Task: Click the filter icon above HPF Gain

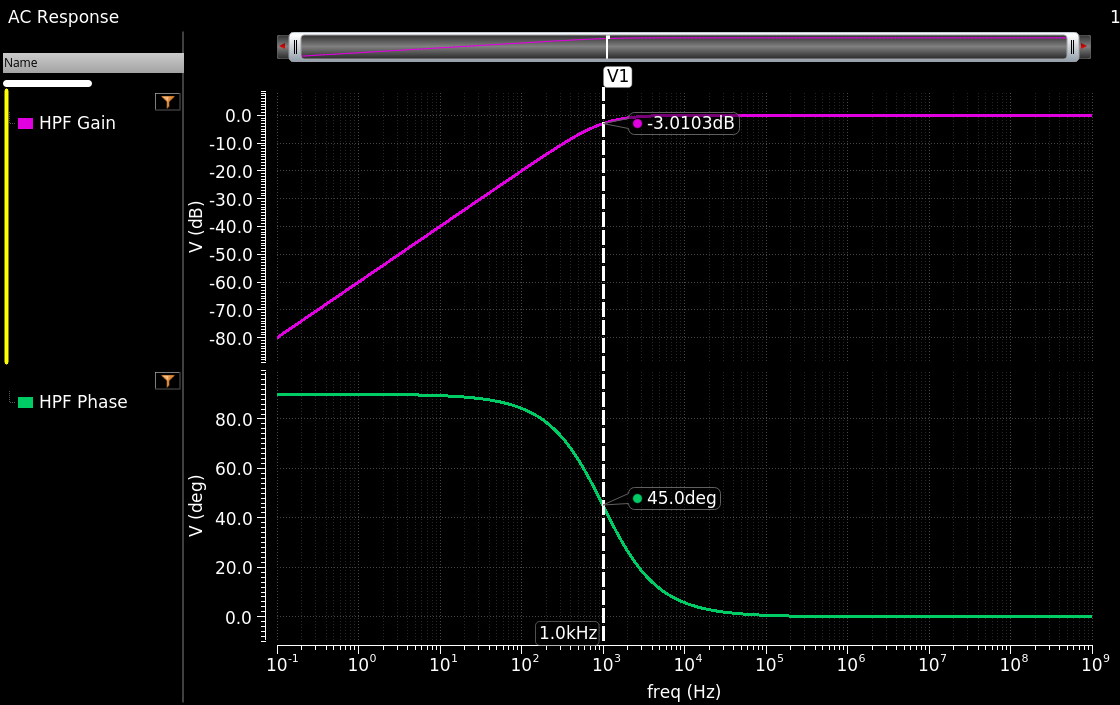Action: pyautogui.click(x=168, y=101)
